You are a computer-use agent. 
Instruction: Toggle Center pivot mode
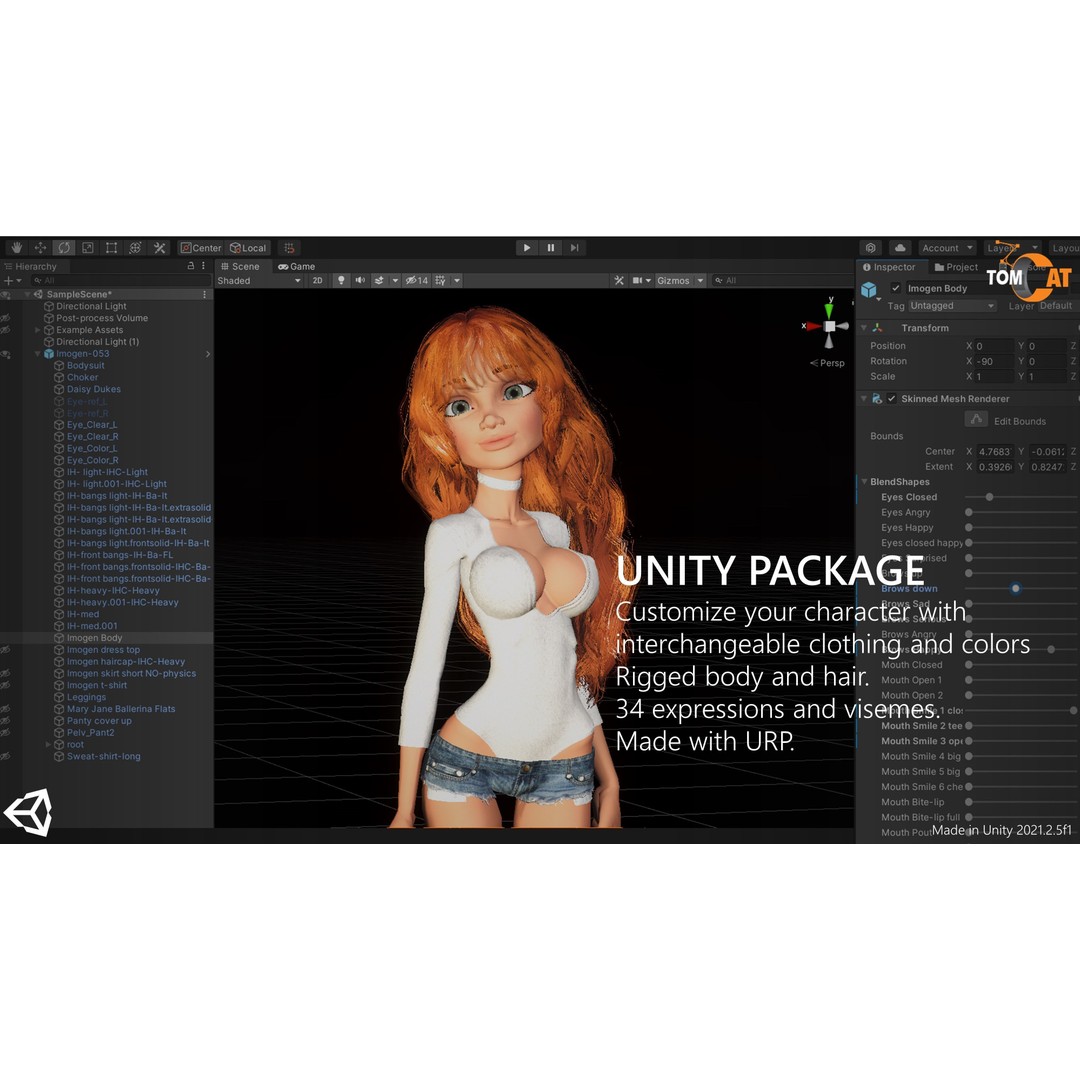coord(201,248)
